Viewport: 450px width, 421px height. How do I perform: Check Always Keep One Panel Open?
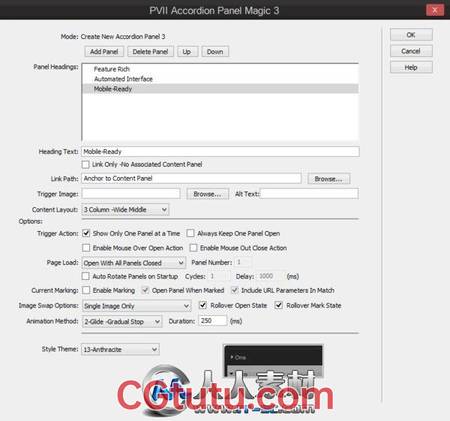point(190,233)
